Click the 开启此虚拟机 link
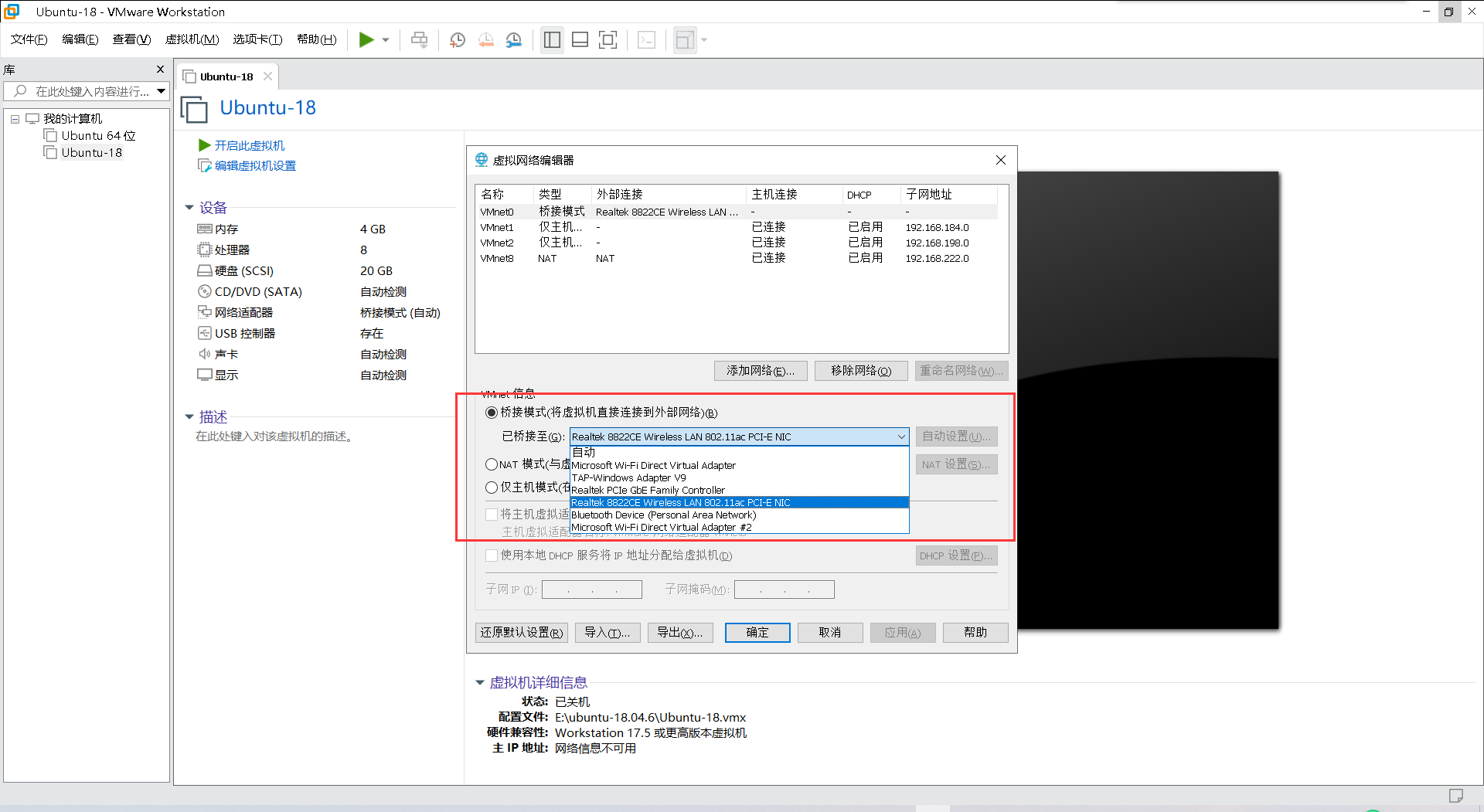This screenshot has height=812, width=1484. tap(249, 145)
